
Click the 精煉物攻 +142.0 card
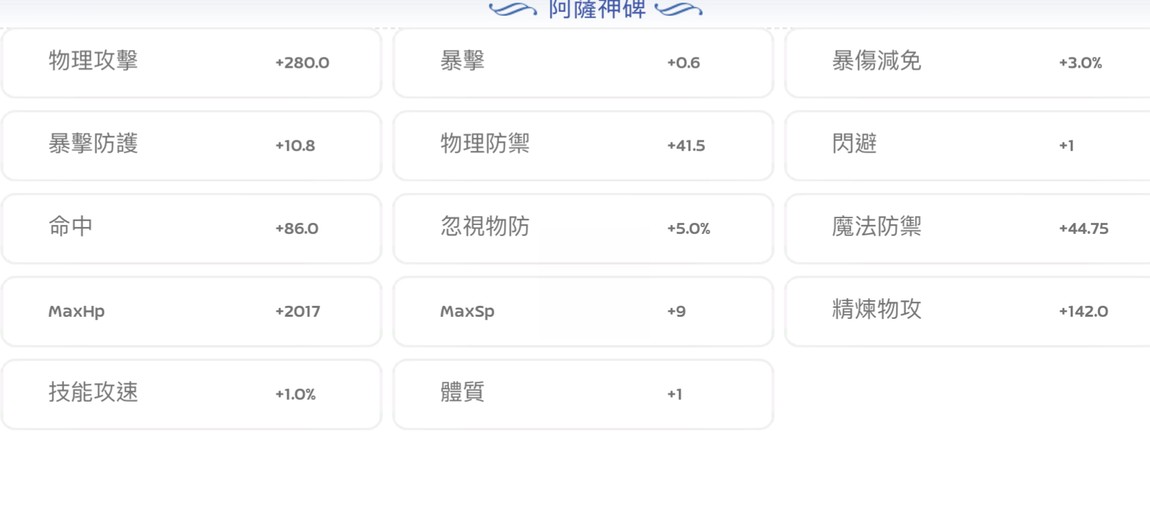click(x=968, y=311)
